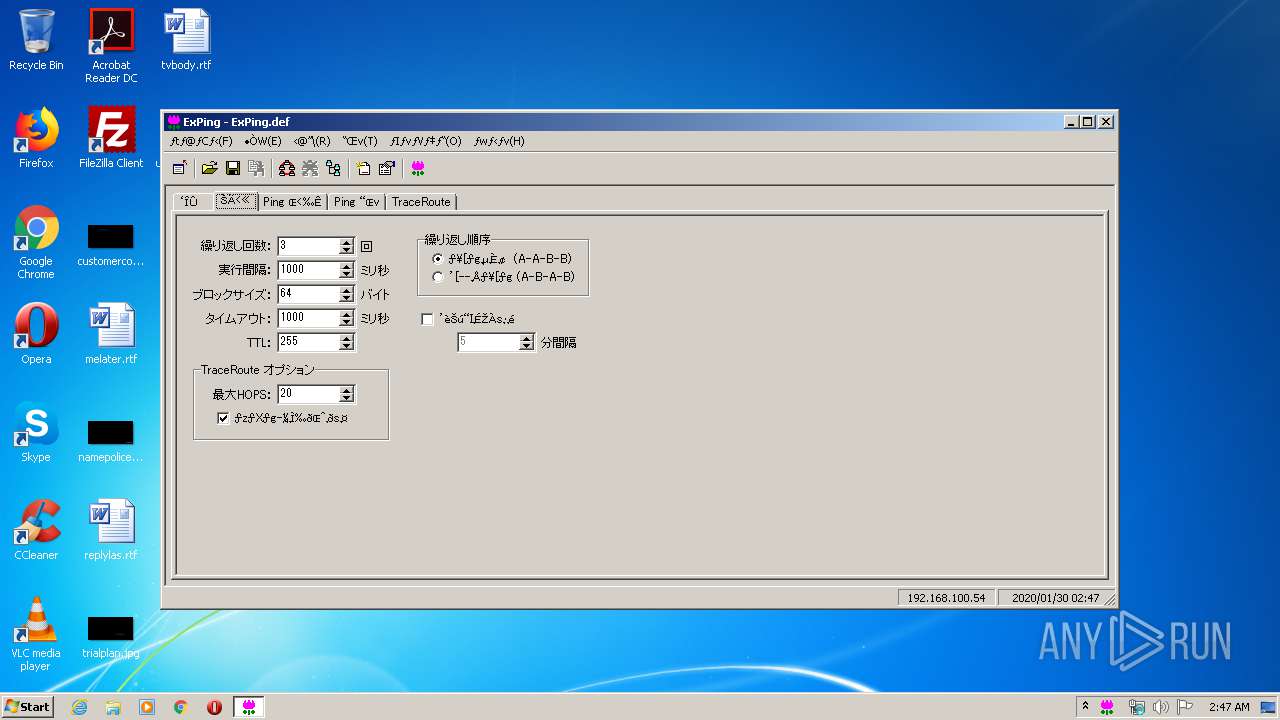The image size is (1280, 720).
Task: Click the 最大HOPS input field showing 20
Action: point(308,394)
